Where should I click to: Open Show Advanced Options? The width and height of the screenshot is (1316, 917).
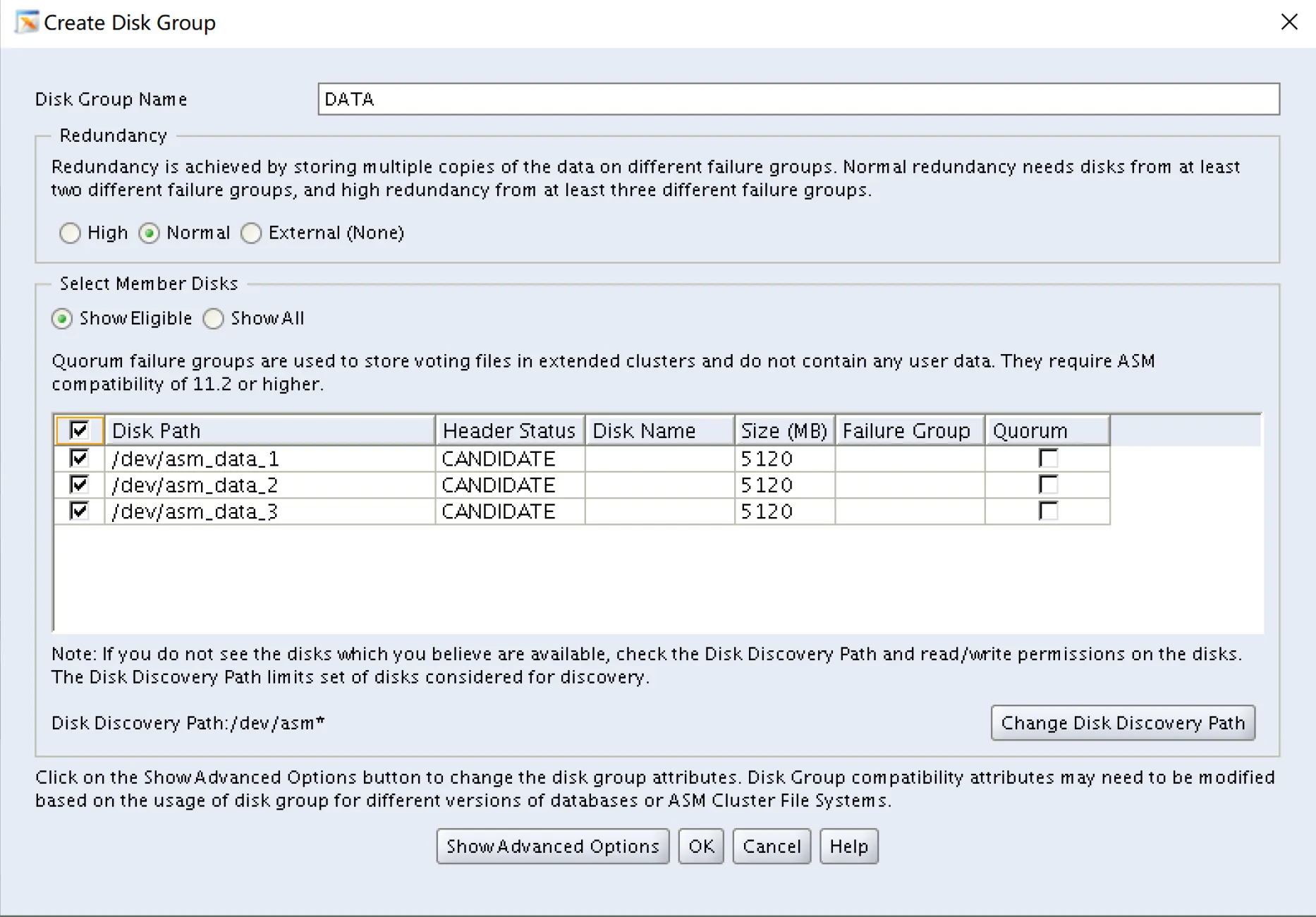tap(552, 846)
